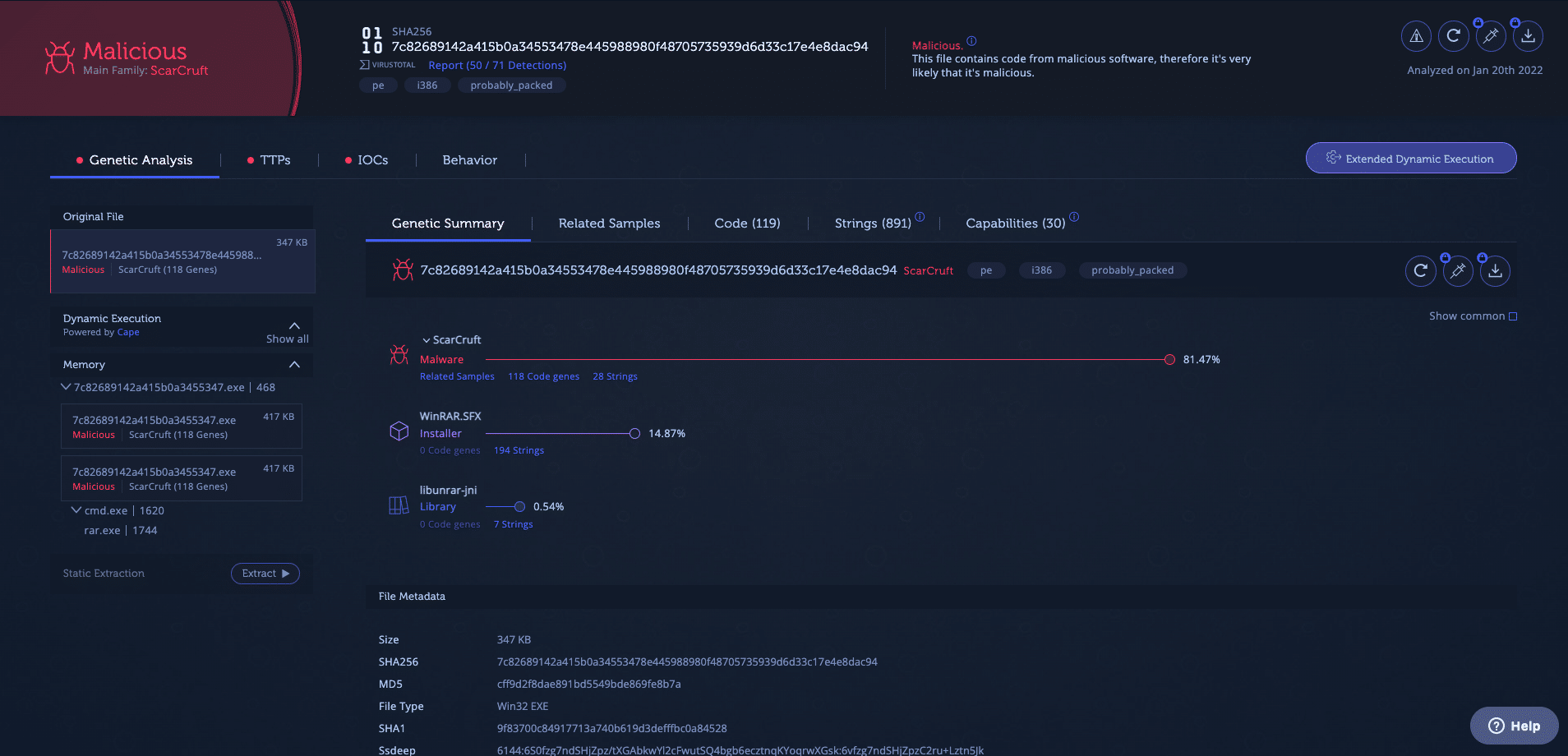Click the report issue warning icon
This screenshot has height=756, width=1568.
tap(1415, 36)
